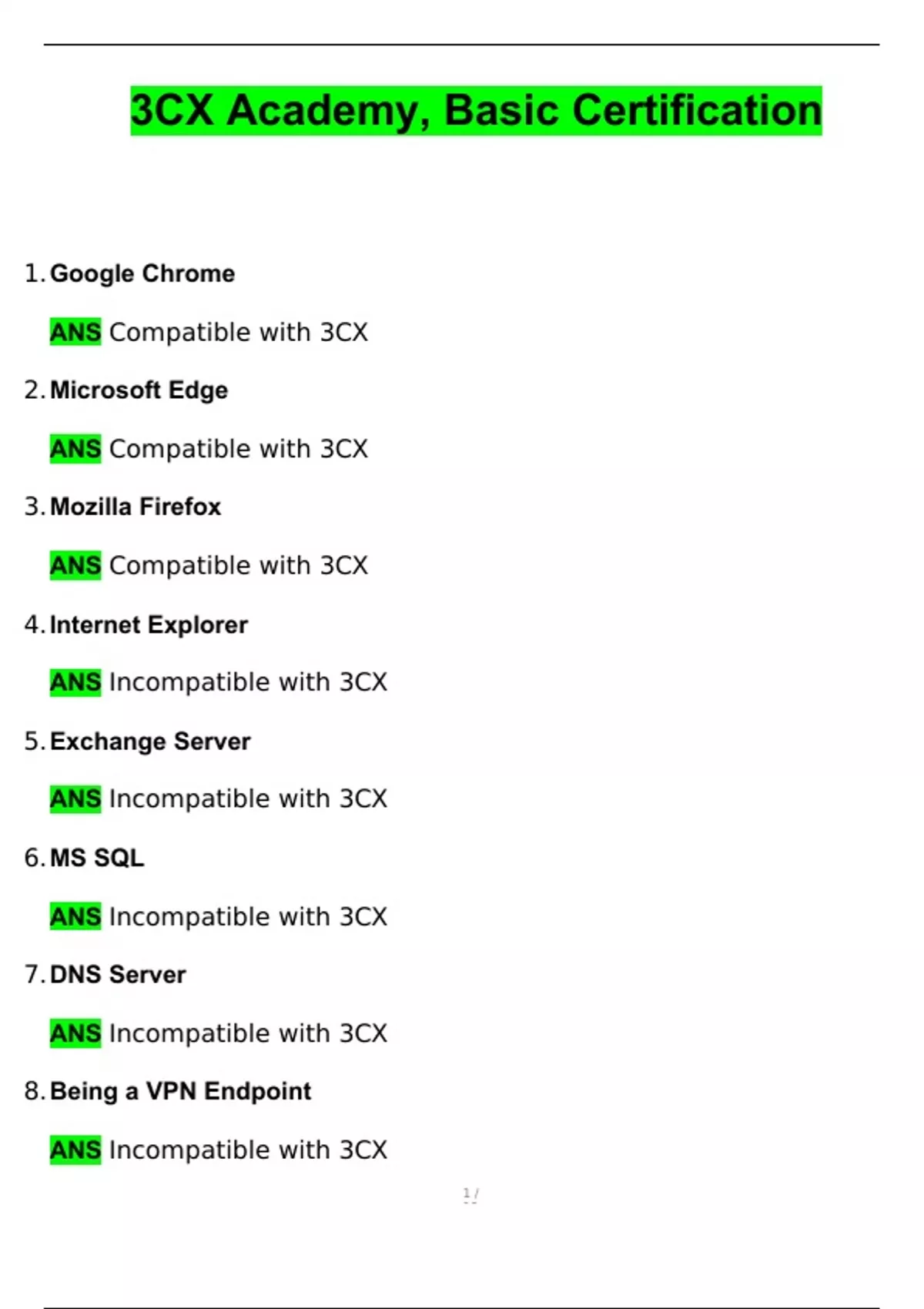Select the ANS label under DNS Server
Viewport: 924px width, 1309px height.
tap(75, 1033)
